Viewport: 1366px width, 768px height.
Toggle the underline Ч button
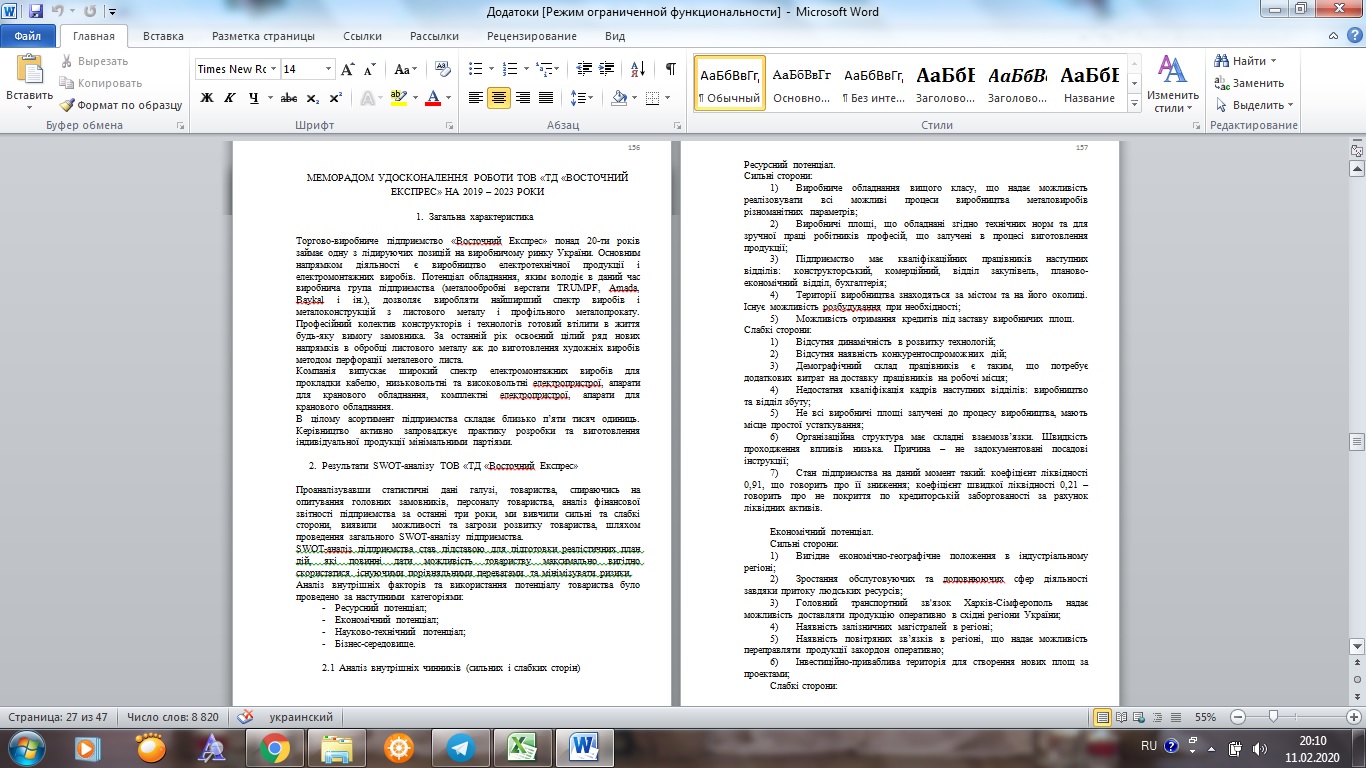point(254,98)
